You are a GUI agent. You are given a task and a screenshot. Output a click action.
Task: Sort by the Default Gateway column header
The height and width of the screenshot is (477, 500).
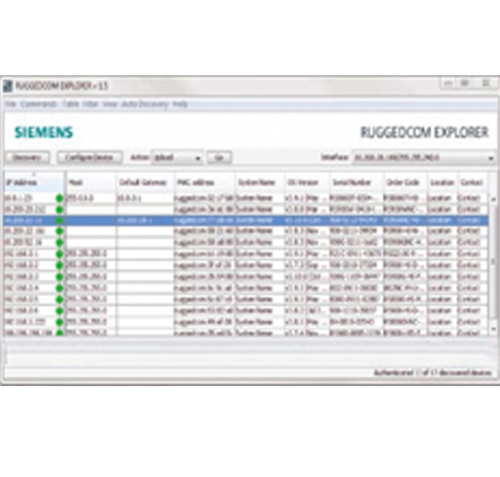145,182
